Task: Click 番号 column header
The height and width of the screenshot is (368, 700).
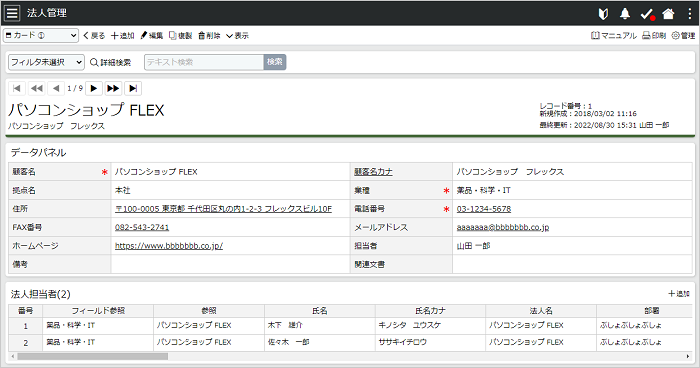Action: (x=25, y=311)
